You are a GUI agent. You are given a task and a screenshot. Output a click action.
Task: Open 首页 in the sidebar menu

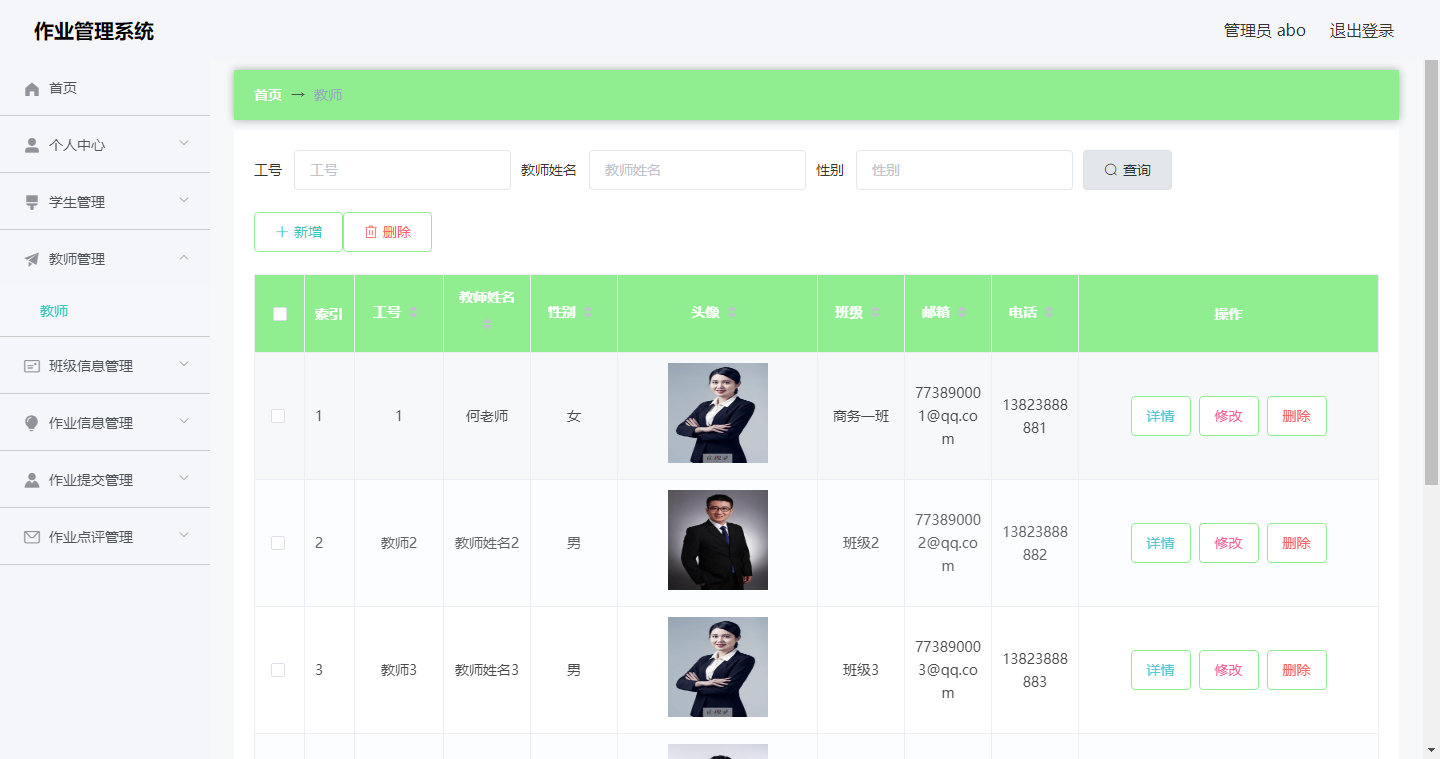tap(105, 88)
